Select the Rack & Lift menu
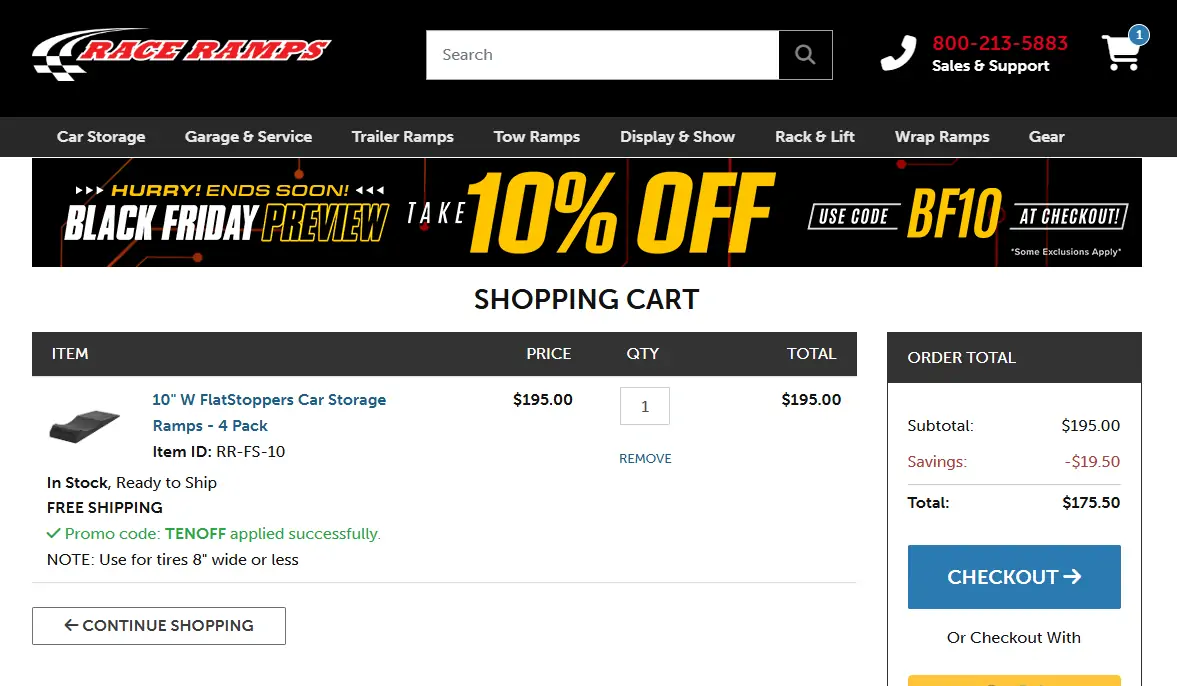This screenshot has width=1177, height=686. (814, 137)
